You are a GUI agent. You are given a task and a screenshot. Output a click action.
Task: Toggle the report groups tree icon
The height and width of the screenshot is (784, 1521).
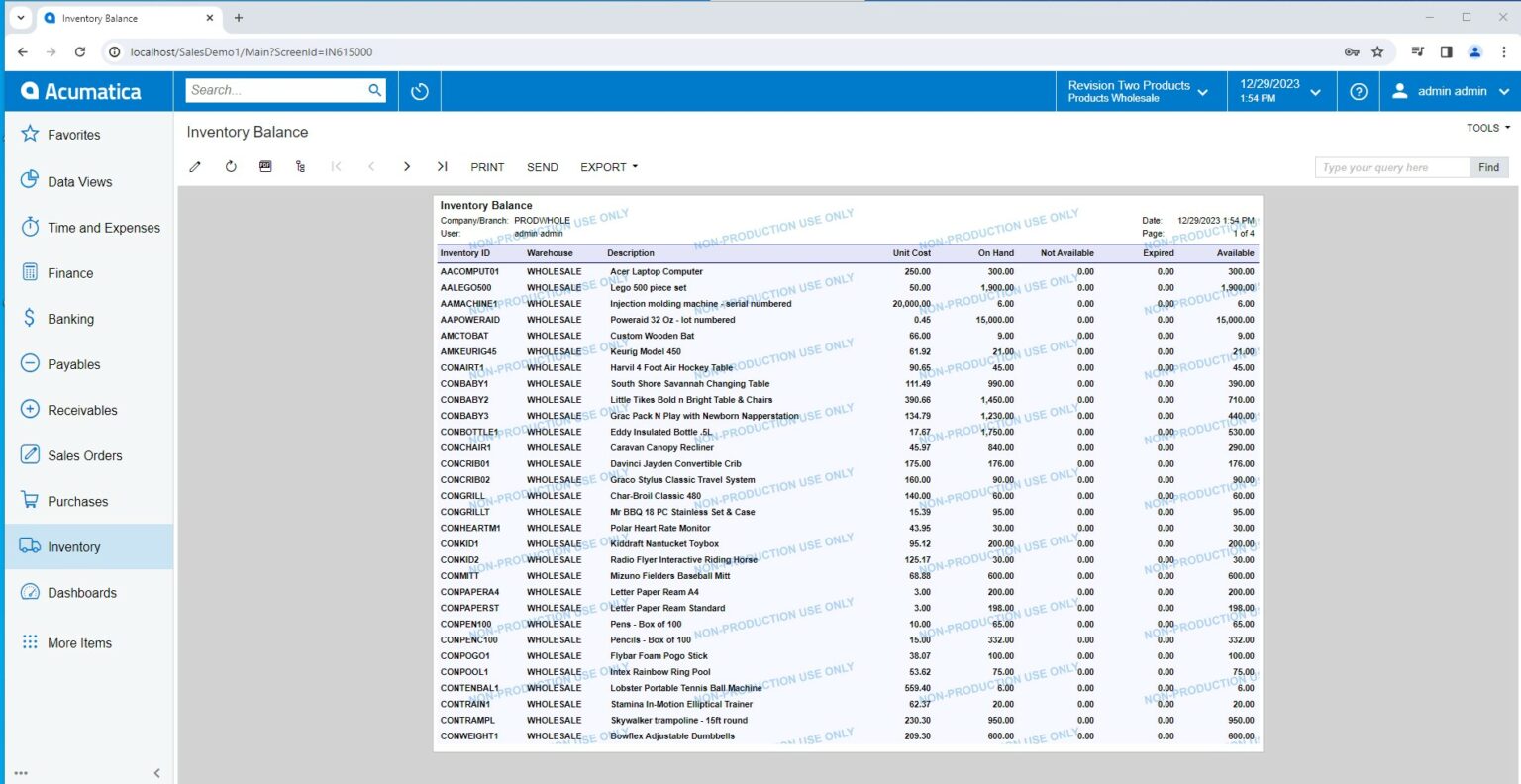(x=300, y=167)
